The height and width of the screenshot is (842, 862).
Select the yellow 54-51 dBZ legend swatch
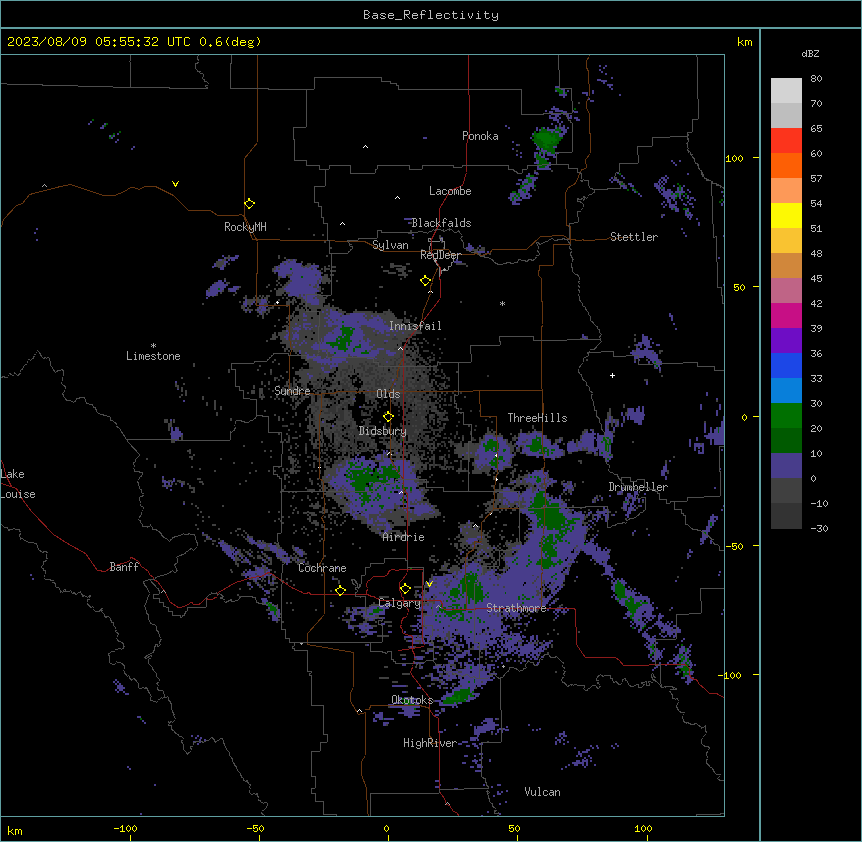[x=786, y=216]
